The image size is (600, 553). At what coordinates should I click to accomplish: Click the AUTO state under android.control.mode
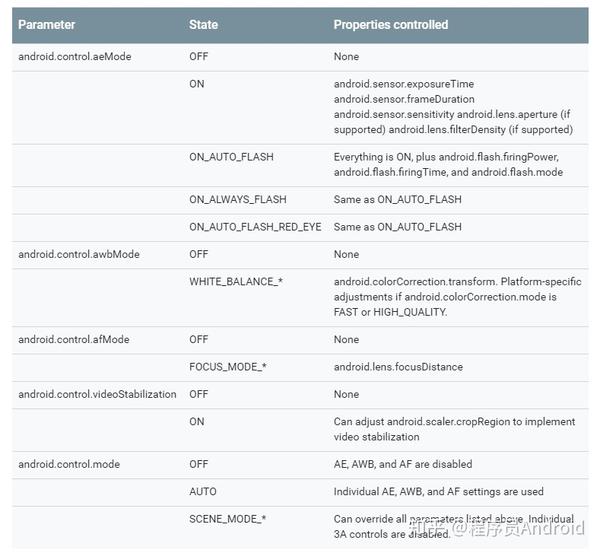click(203, 491)
